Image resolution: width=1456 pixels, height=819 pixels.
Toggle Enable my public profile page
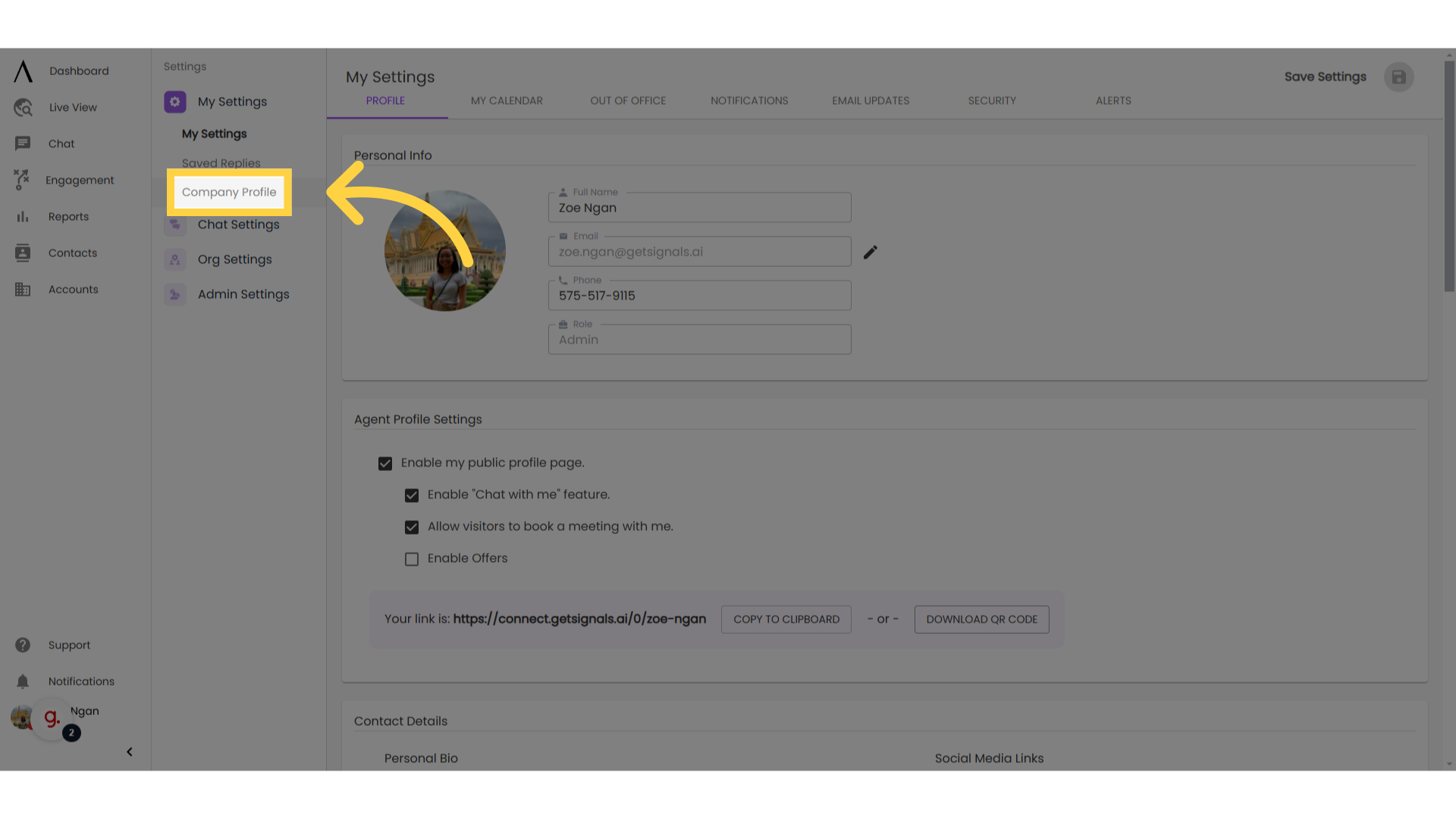tap(384, 463)
